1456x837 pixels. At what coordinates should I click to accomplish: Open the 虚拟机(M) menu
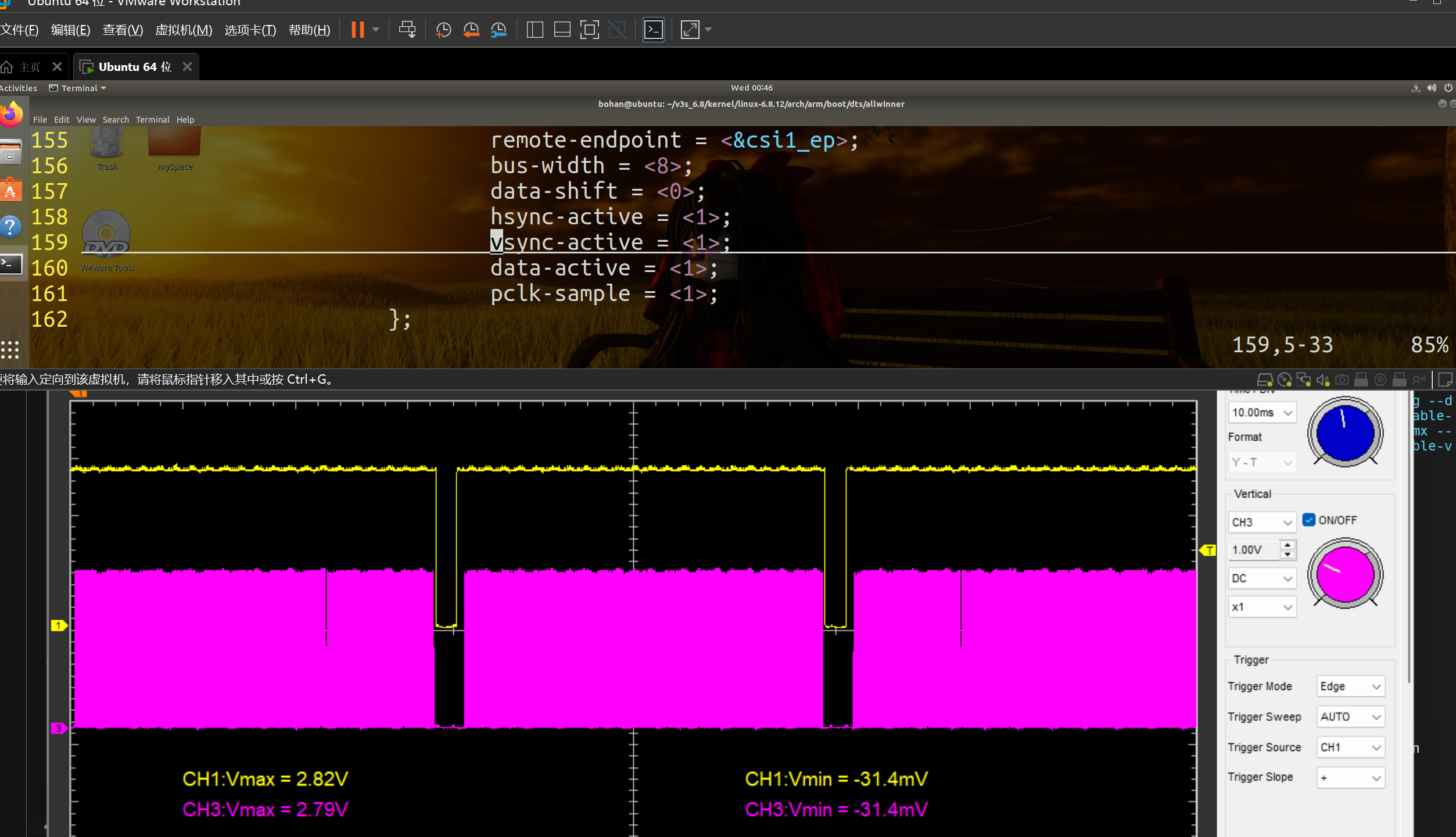(184, 30)
